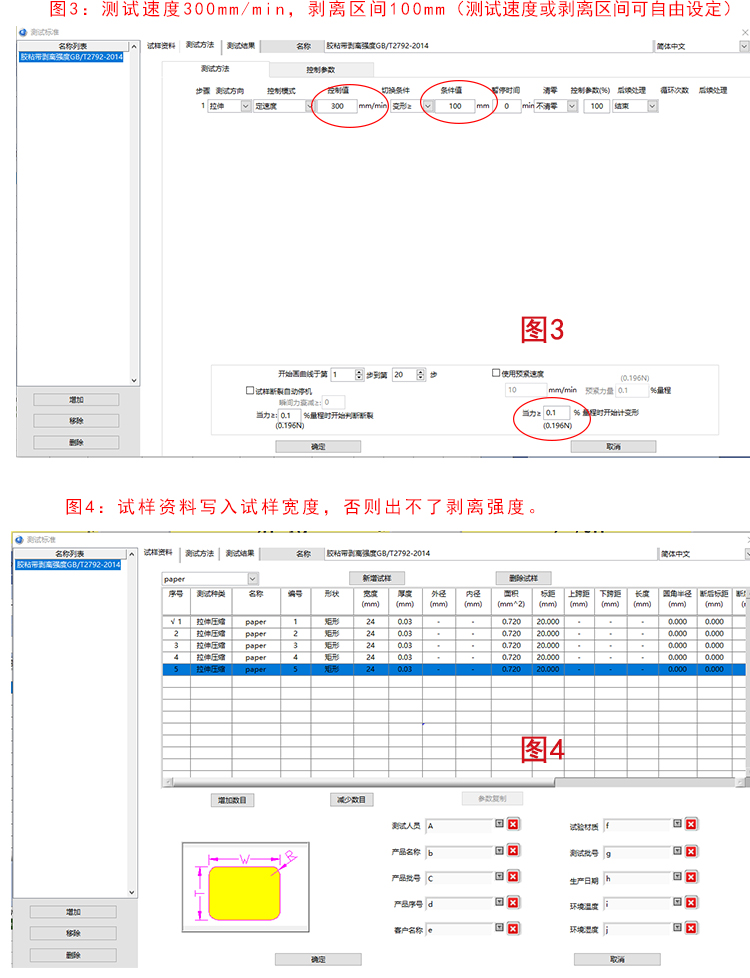Open 测试方向 dropdown showing 拉伸
The image size is (750, 978).
[x=246, y=106]
